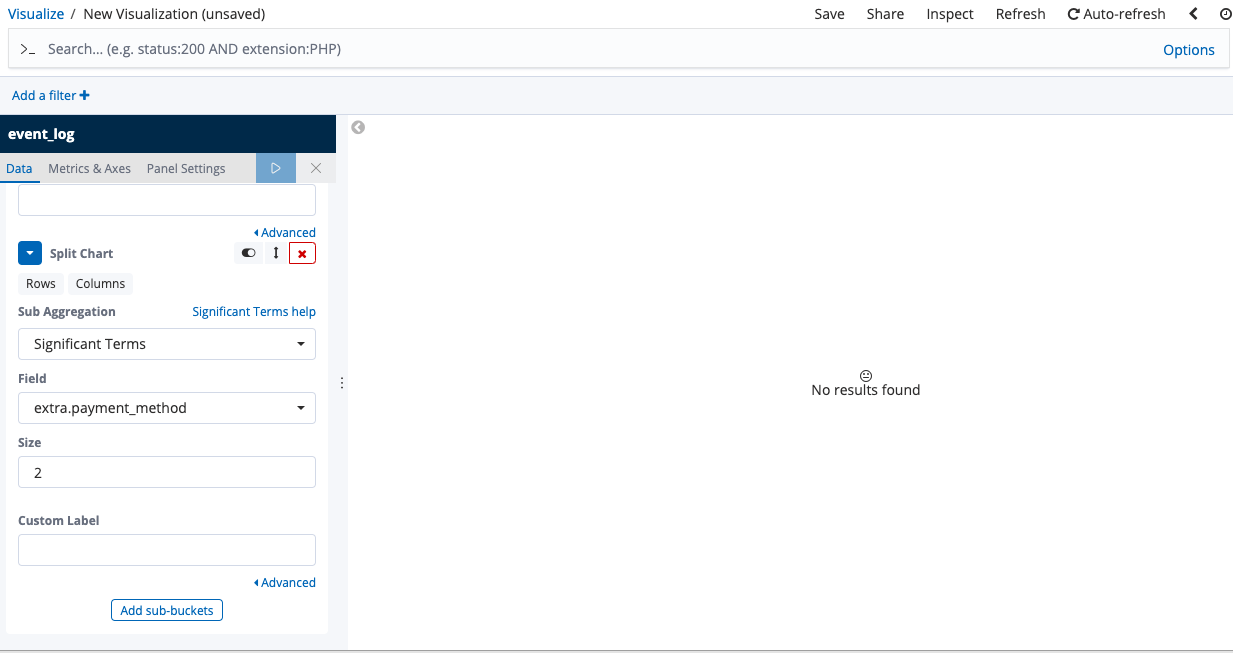The image size is (1233, 653).
Task: Open the search Options link
Action: click(x=1188, y=50)
